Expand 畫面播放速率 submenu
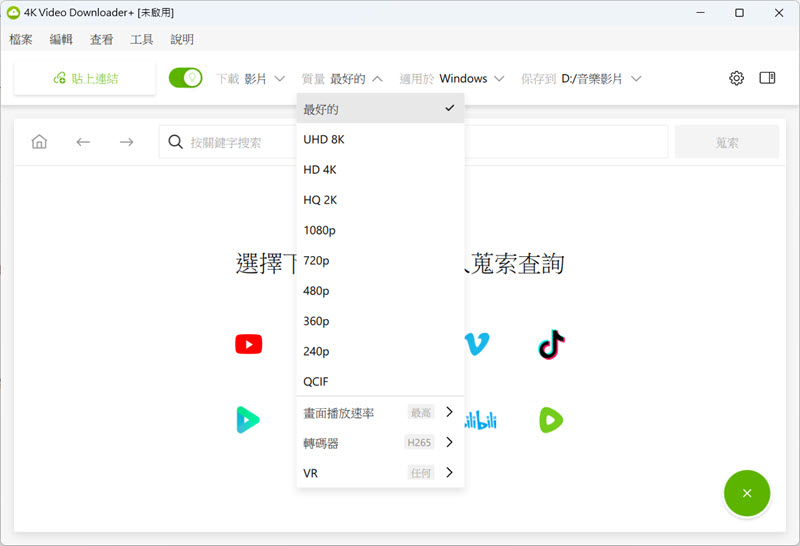Image resolution: width=800 pixels, height=546 pixels. (380, 412)
